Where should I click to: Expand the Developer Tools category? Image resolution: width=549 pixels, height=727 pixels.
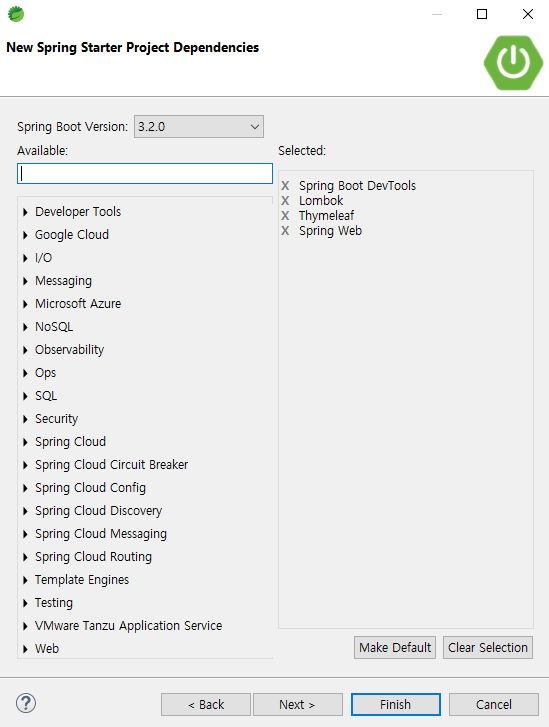25,212
